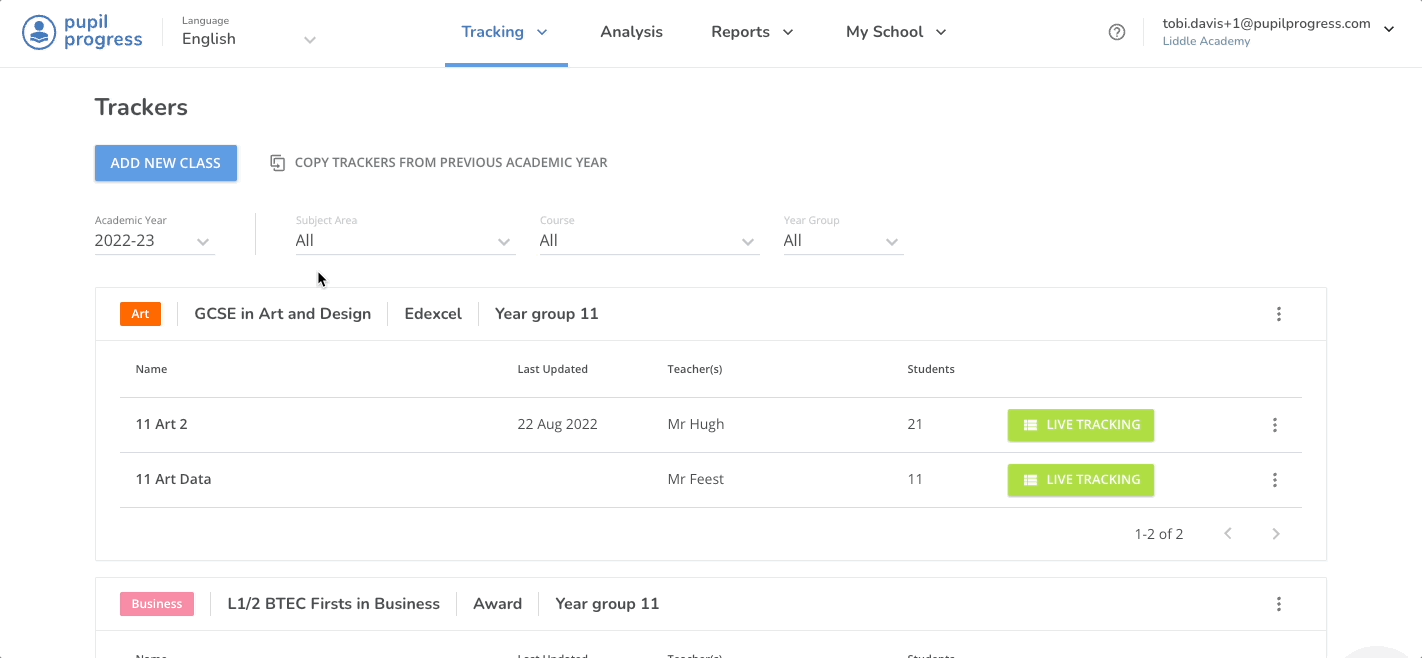Expand the Language selector dropdown

[309, 39]
